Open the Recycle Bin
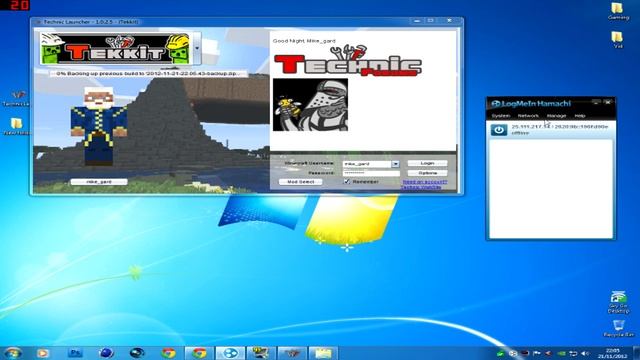Image resolution: width=640 pixels, height=360 pixels. tap(618, 328)
